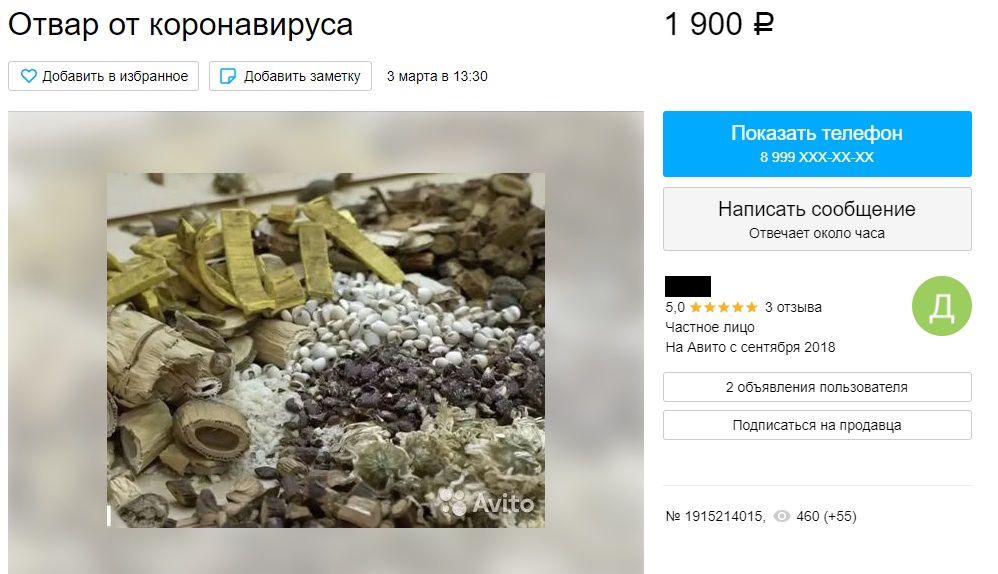The width and height of the screenshot is (998, 574).
Task: Subscribe via Подписаться на продавца
Action: pyautogui.click(x=817, y=425)
